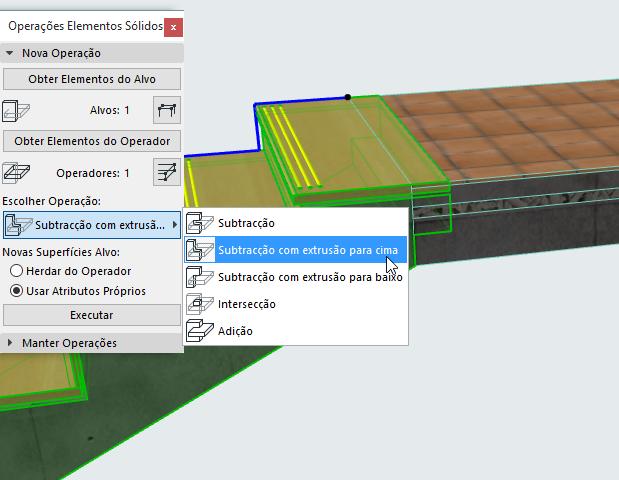Select Herdar do Operador radio button
The image size is (619, 480).
(x=16, y=271)
